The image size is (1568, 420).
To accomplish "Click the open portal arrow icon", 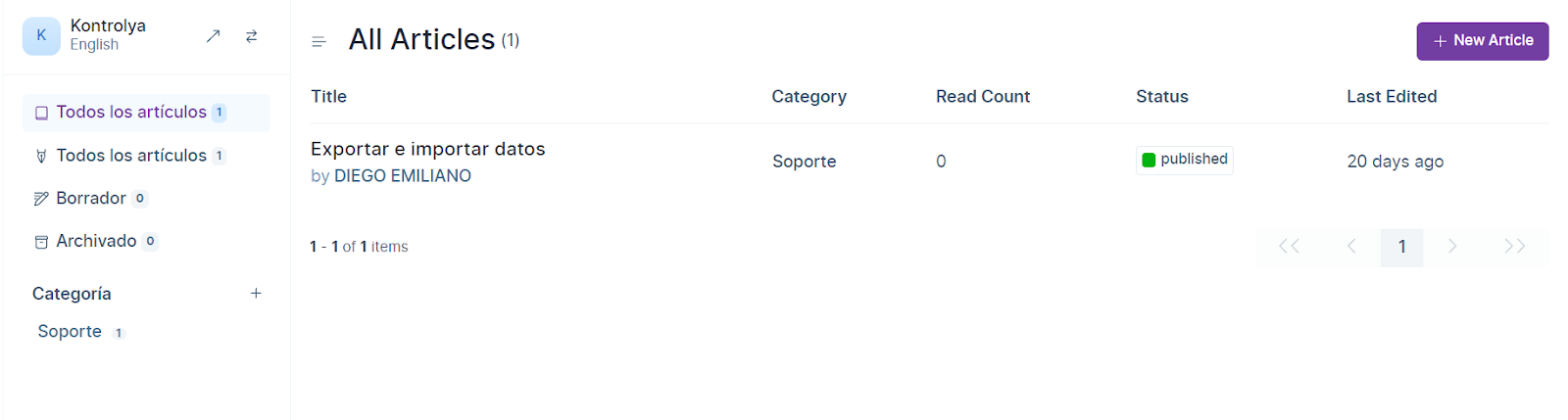I will click(x=213, y=36).
